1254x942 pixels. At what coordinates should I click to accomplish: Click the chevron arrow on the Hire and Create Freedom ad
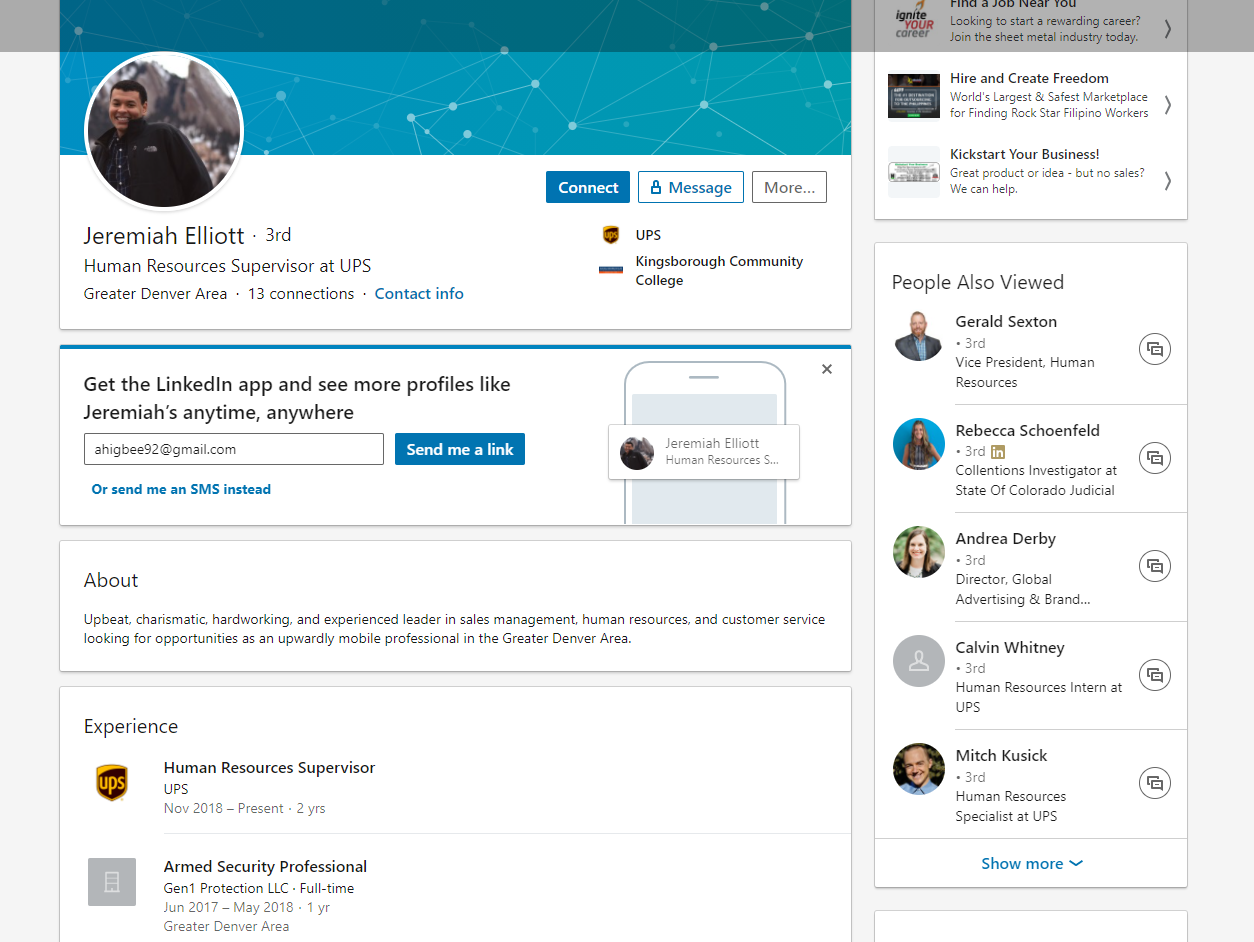[x=1167, y=104]
